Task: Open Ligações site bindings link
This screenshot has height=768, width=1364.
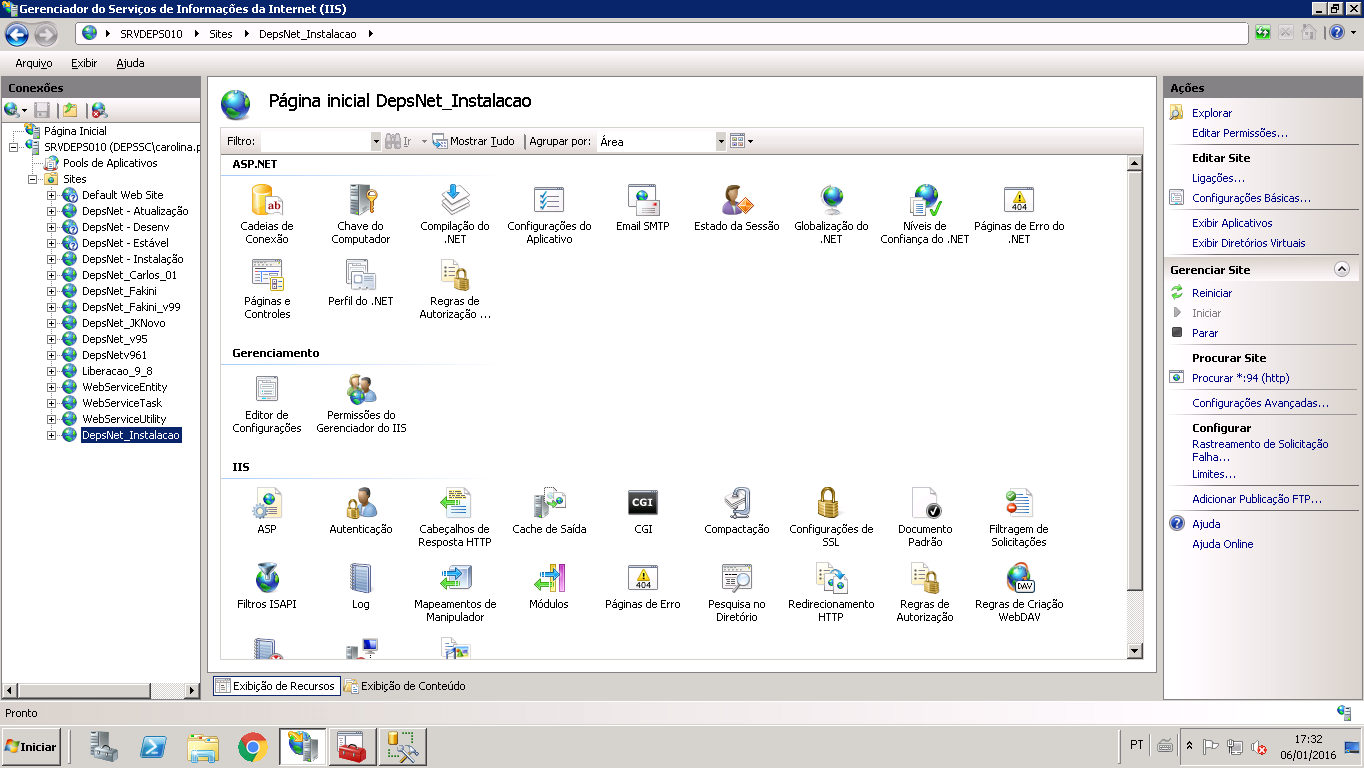Action: [x=1218, y=178]
